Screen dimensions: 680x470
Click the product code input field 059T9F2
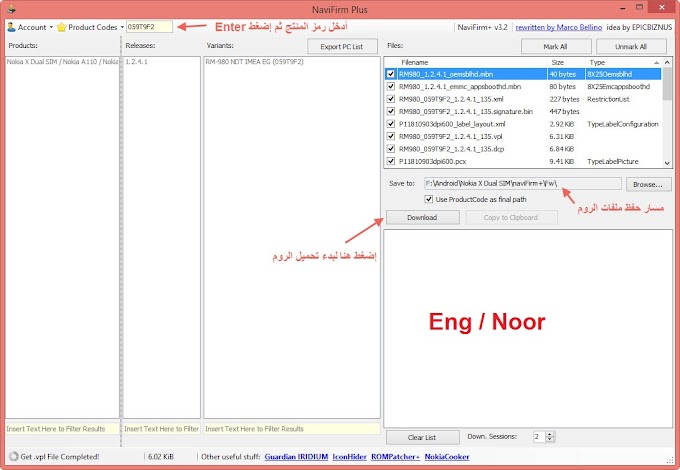tap(149, 27)
